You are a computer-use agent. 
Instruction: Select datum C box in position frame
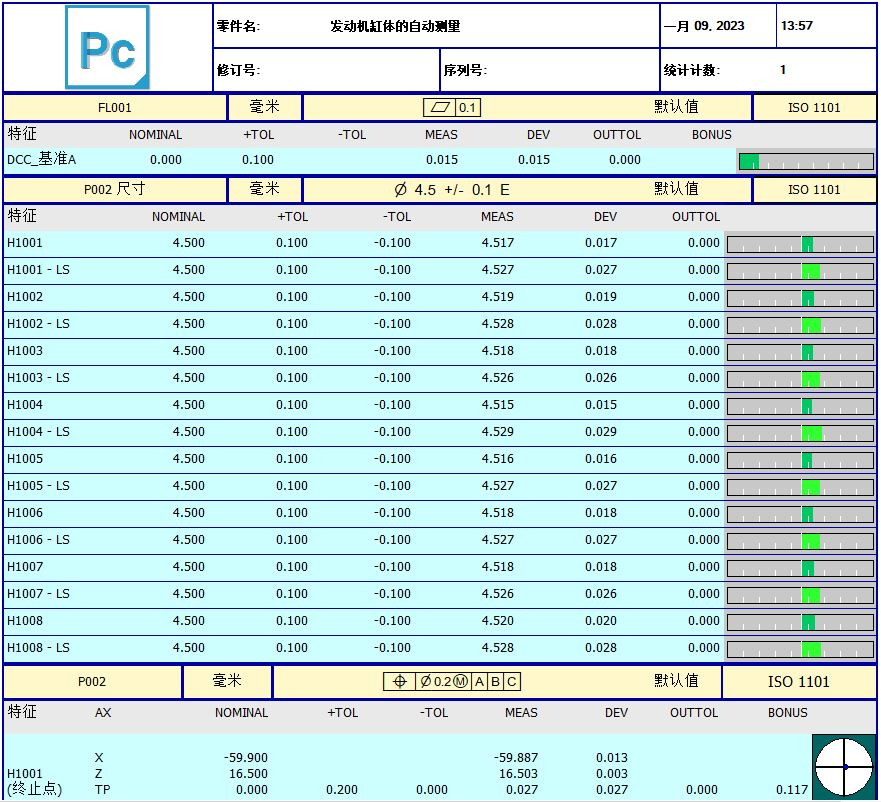click(511, 682)
